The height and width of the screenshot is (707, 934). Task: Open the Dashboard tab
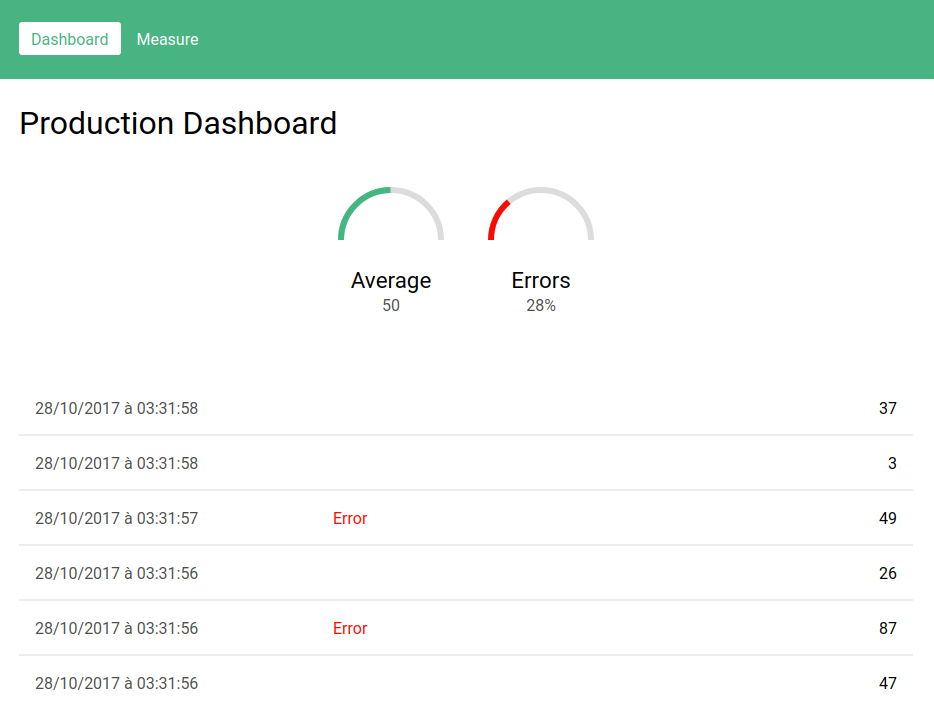pyautogui.click(x=70, y=39)
